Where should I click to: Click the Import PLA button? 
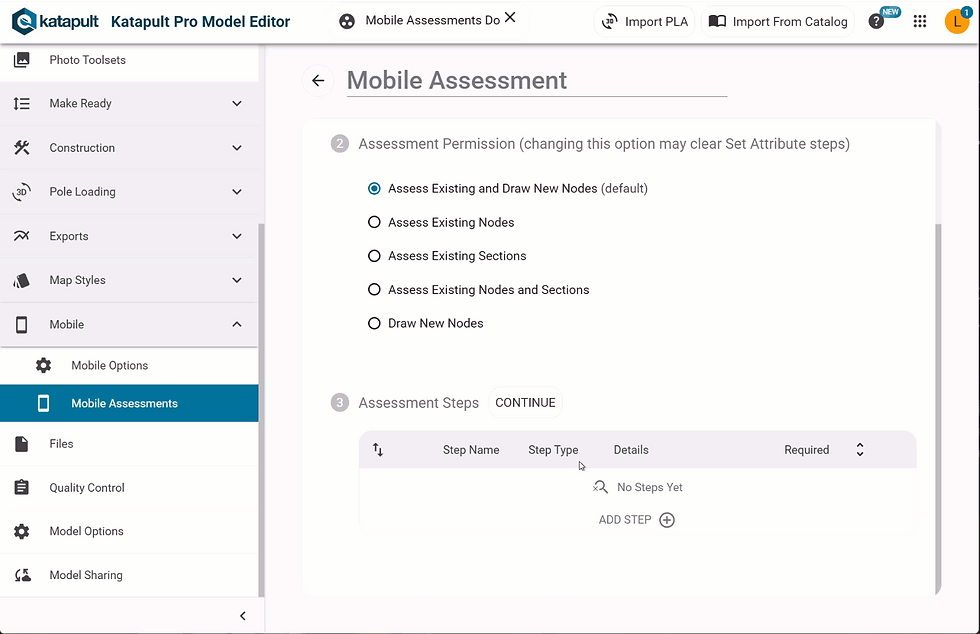[644, 21]
